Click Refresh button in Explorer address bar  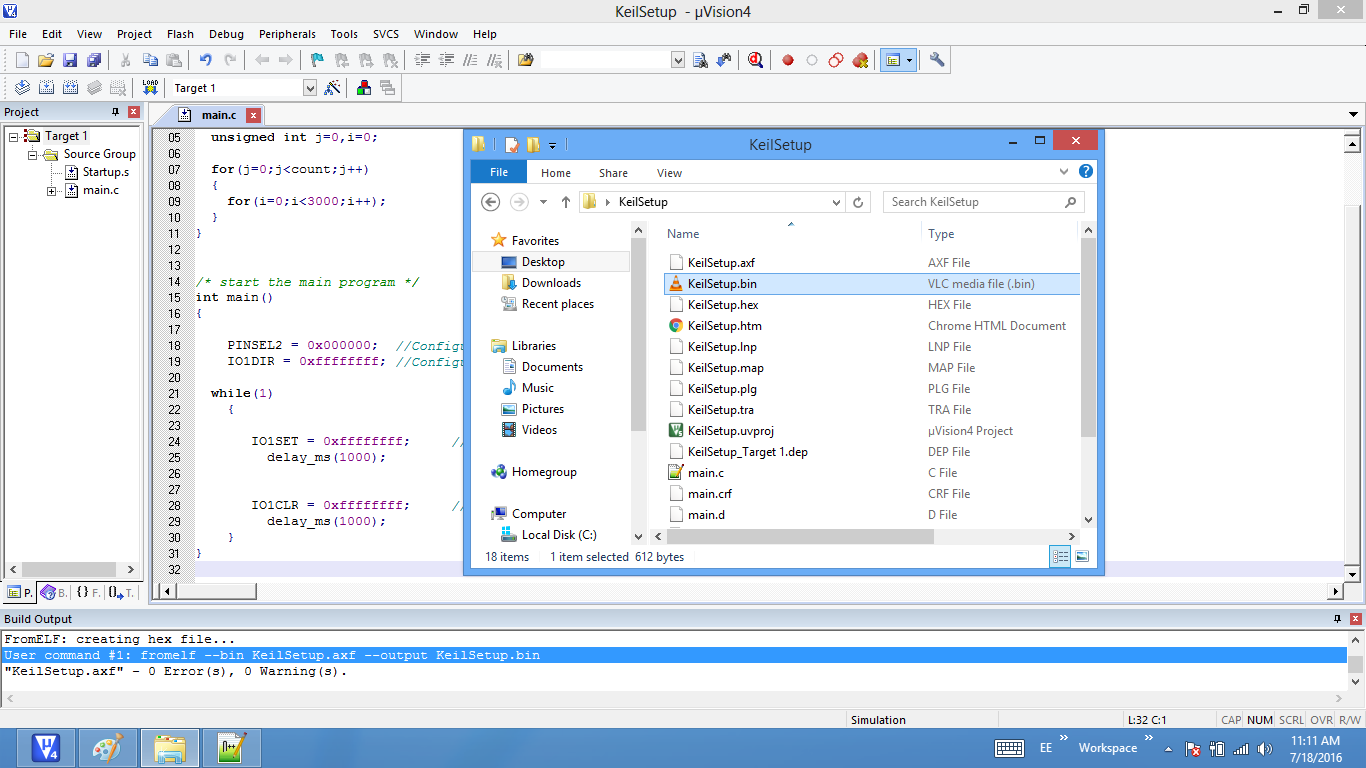pyautogui.click(x=858, y=202)
